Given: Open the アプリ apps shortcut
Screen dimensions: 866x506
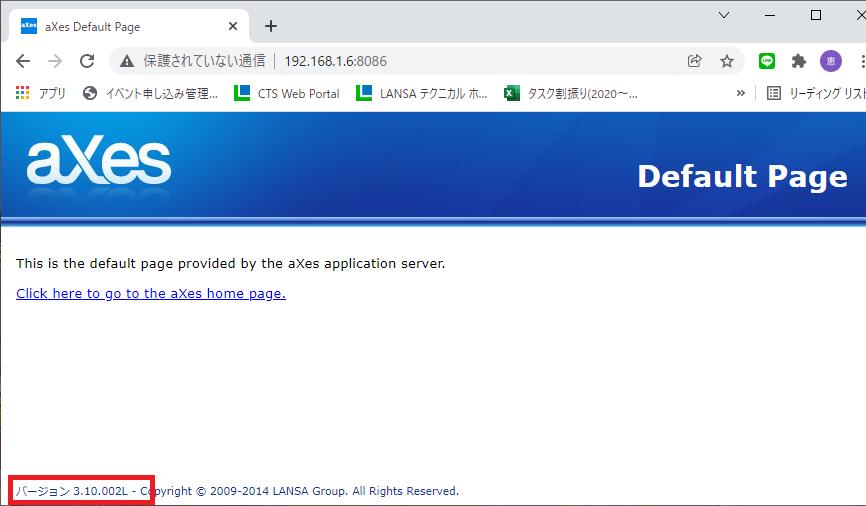Looking at the screenshot, I should [x=41, y=93].
